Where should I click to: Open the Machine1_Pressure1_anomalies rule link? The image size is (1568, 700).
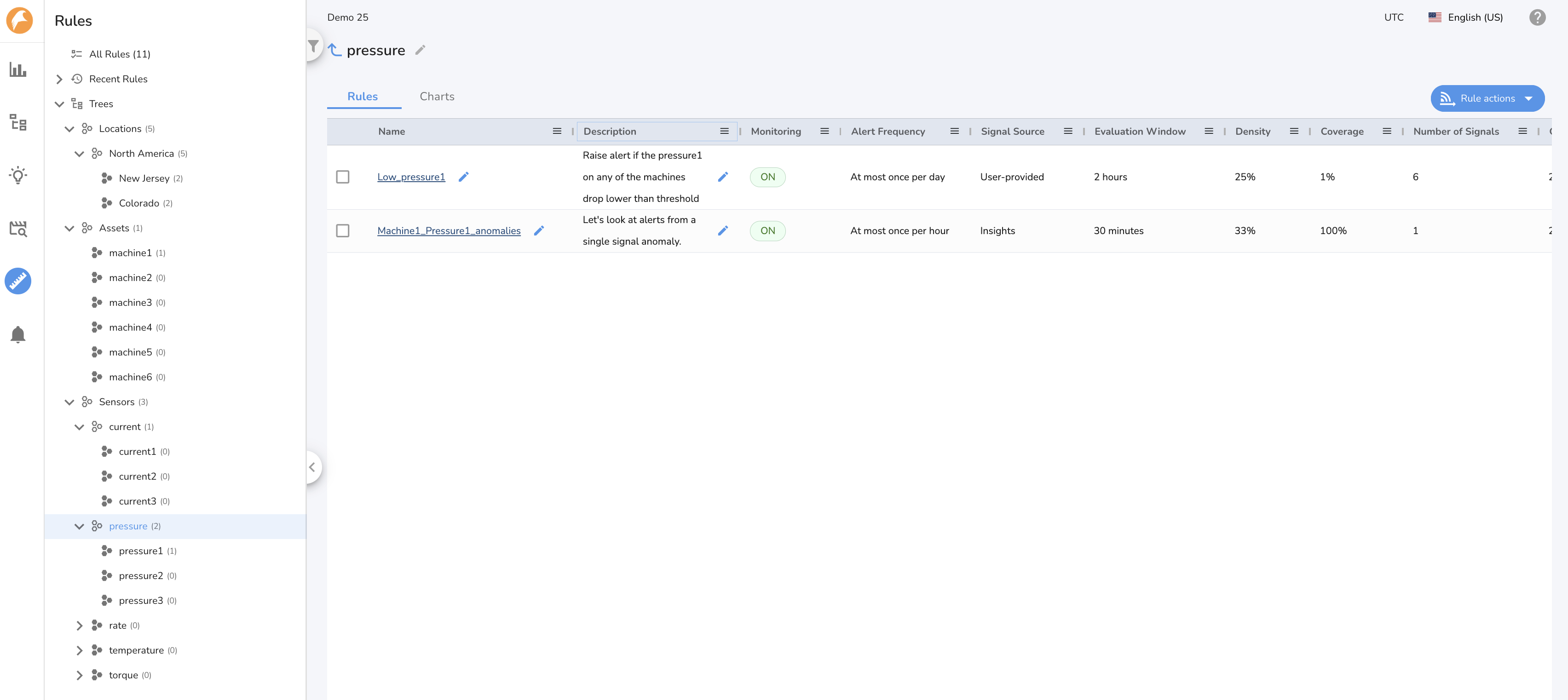(449, 231)
